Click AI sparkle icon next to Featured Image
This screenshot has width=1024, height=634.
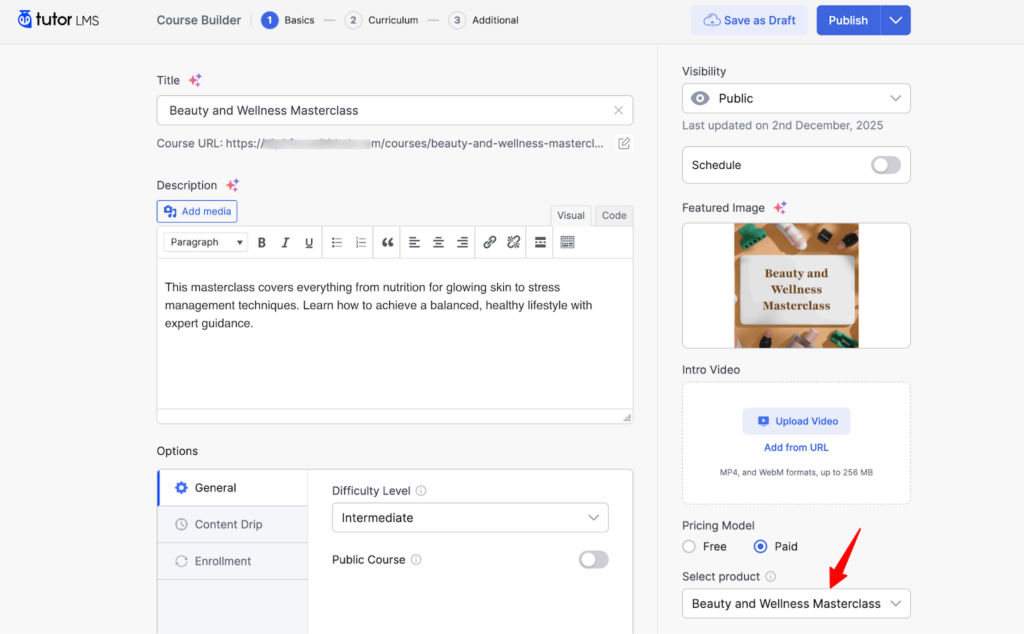click(x=780, y=208)
